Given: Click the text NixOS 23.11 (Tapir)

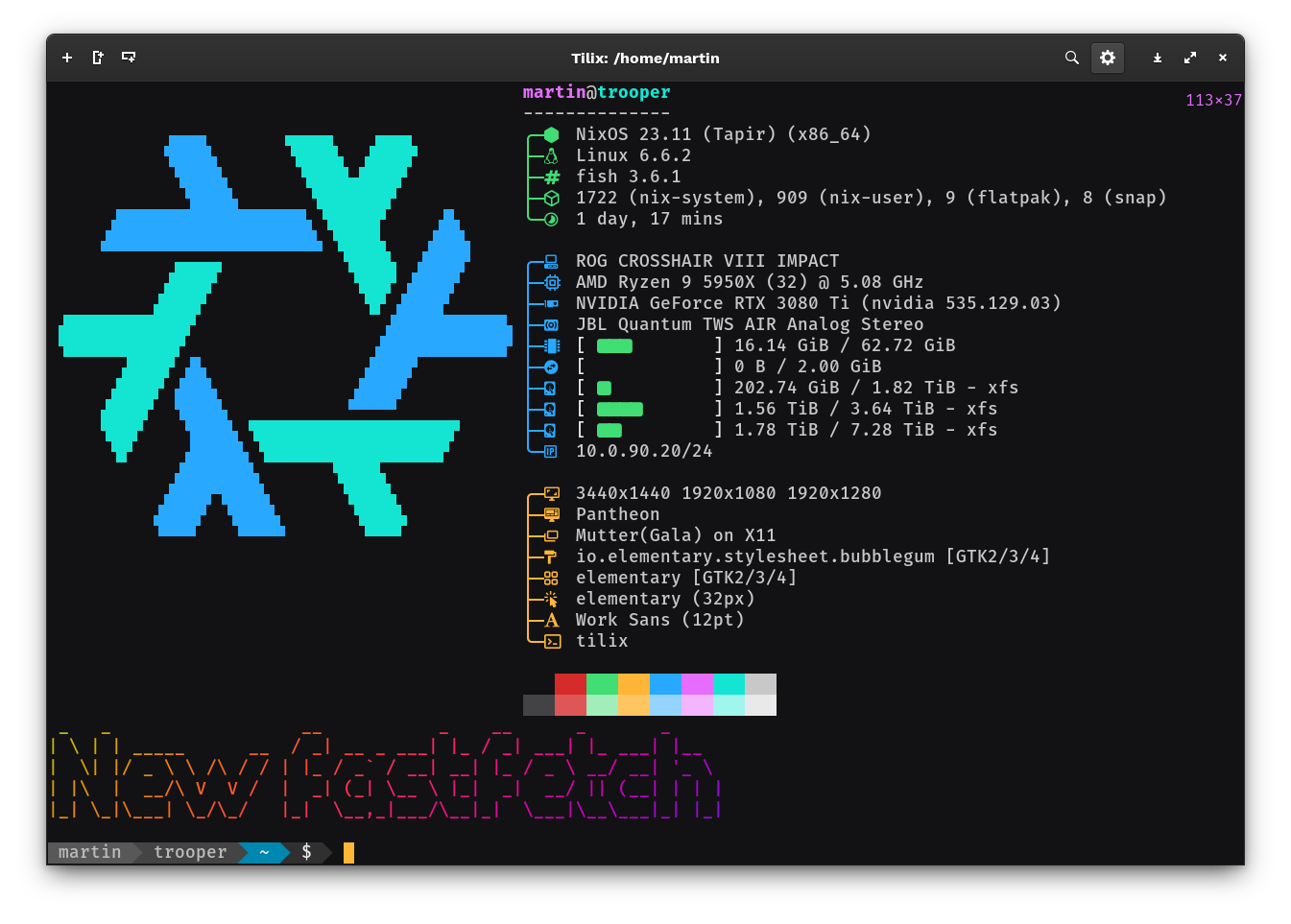Looking at the screenshot, I should (676, 134).
